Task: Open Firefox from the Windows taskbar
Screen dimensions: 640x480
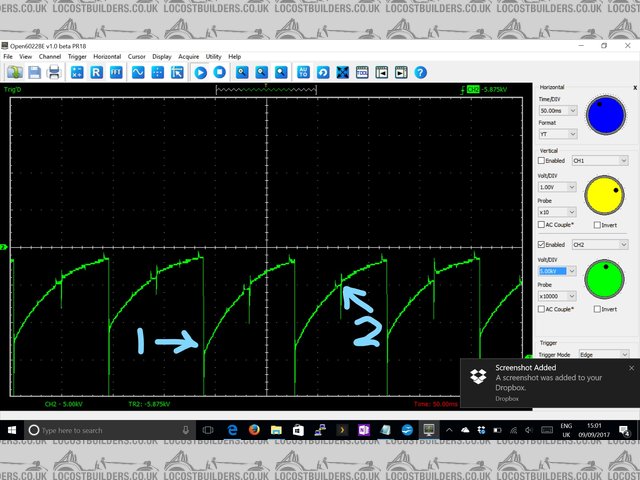Action: (x=254, y=430)
